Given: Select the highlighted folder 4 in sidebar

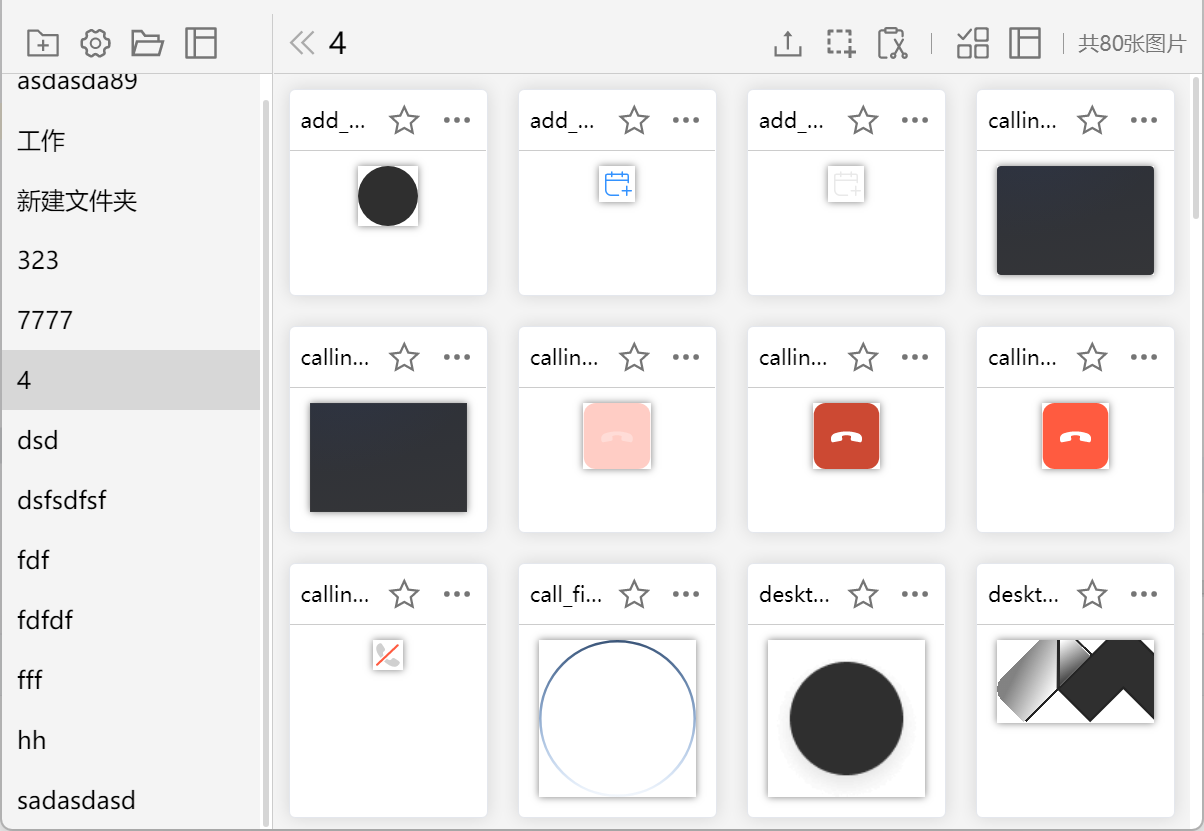Looking at the screenshot, I should [x=131, y=380].
